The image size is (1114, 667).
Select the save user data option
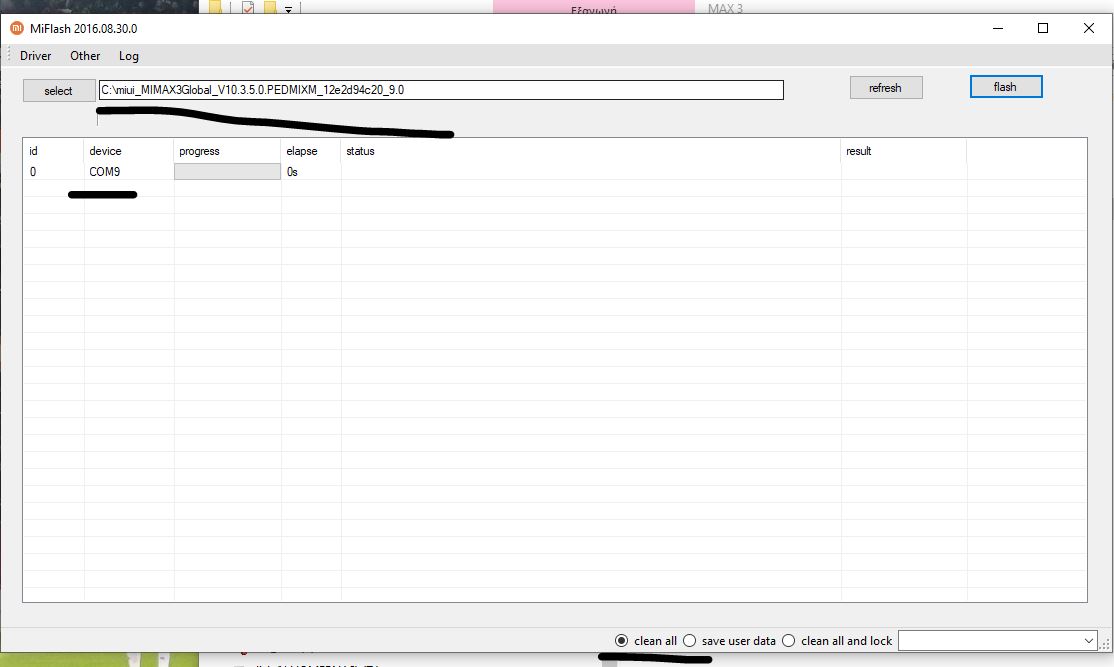point(729,641)
